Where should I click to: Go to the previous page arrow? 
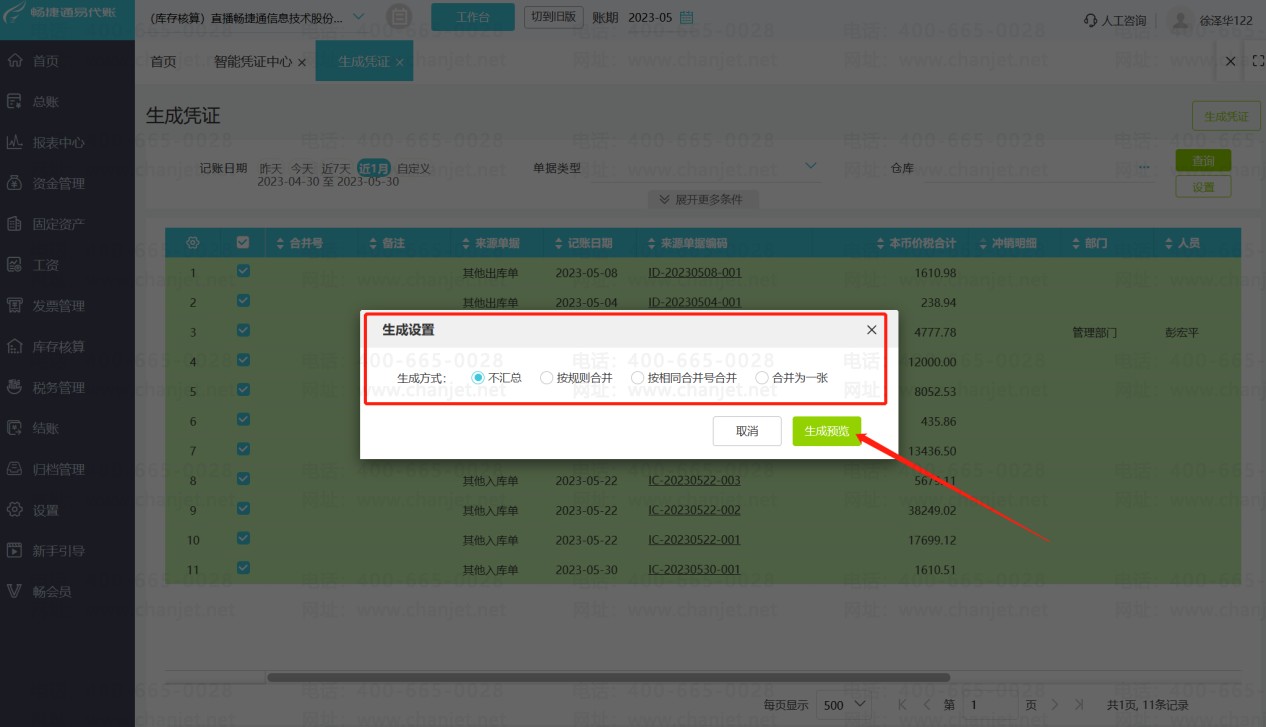tap(925, 705)
